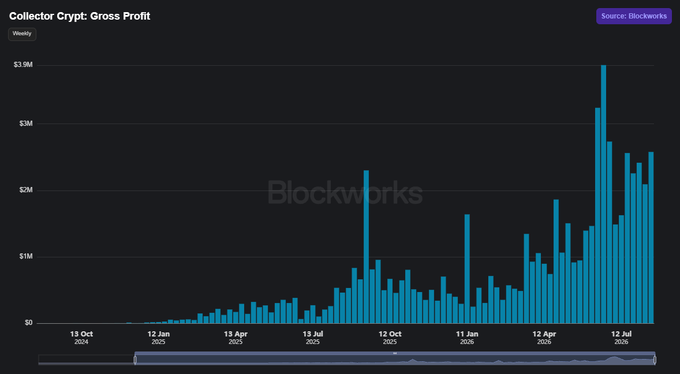This screenshot has height=374, width=680.
Task: Click the Collector Crypt: Gross Profit title
Action: coord(79,16)
